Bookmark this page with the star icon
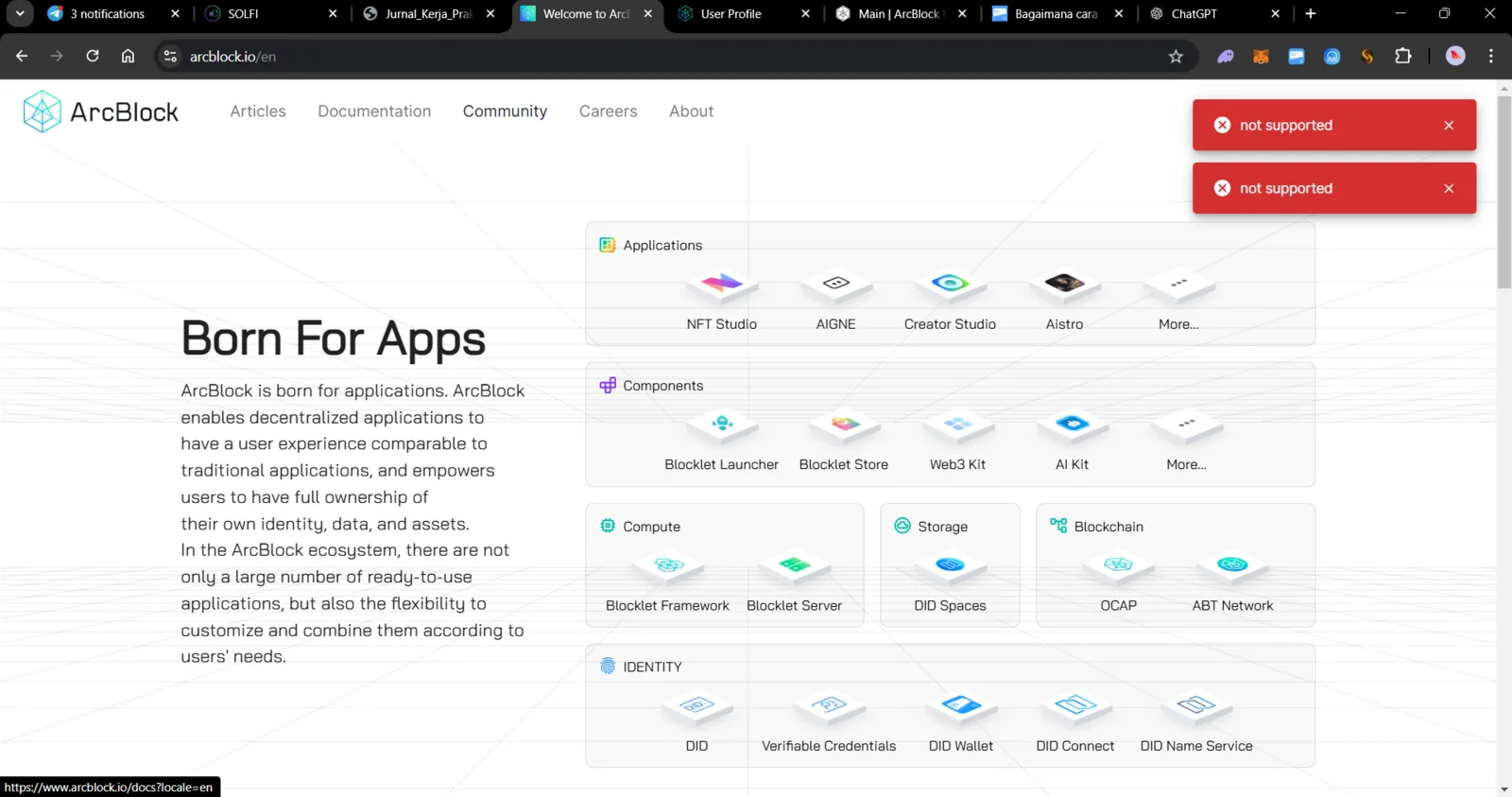 coord(1176,57)
